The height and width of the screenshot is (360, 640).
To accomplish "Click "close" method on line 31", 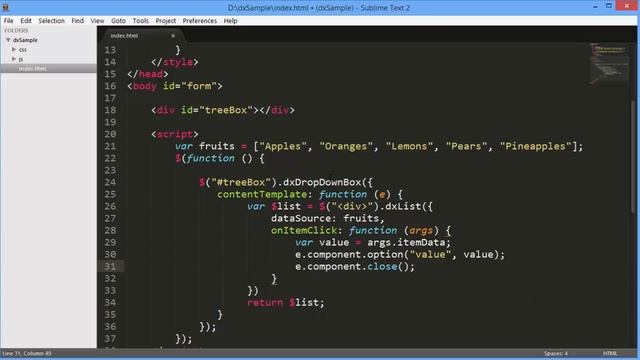I will (382, 267).
